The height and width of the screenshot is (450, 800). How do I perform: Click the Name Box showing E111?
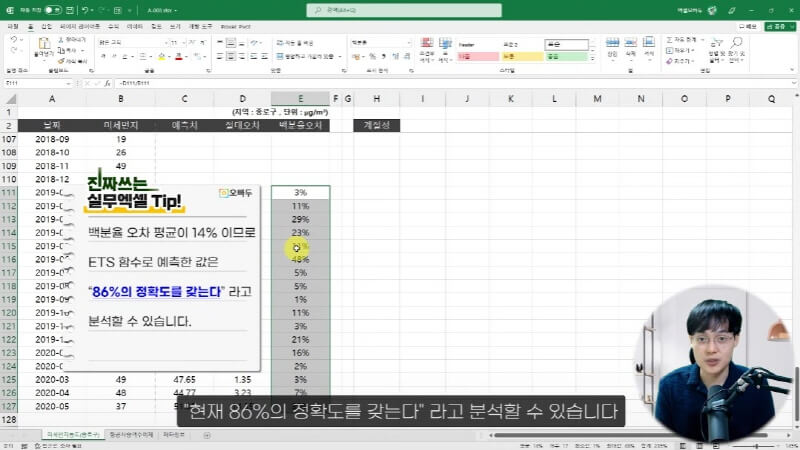pyautogui.click(x=37, y=83)
